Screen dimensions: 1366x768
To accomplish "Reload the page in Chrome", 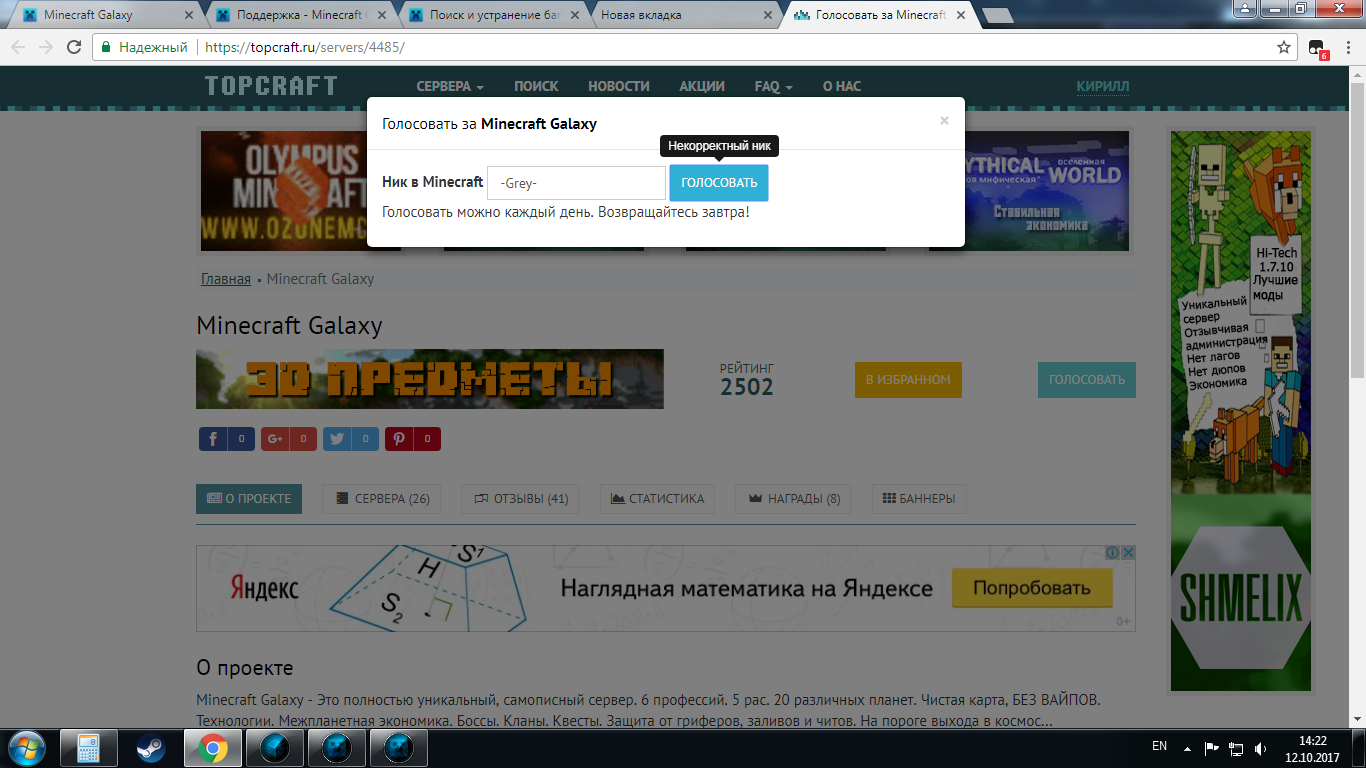I will [74, 47].
